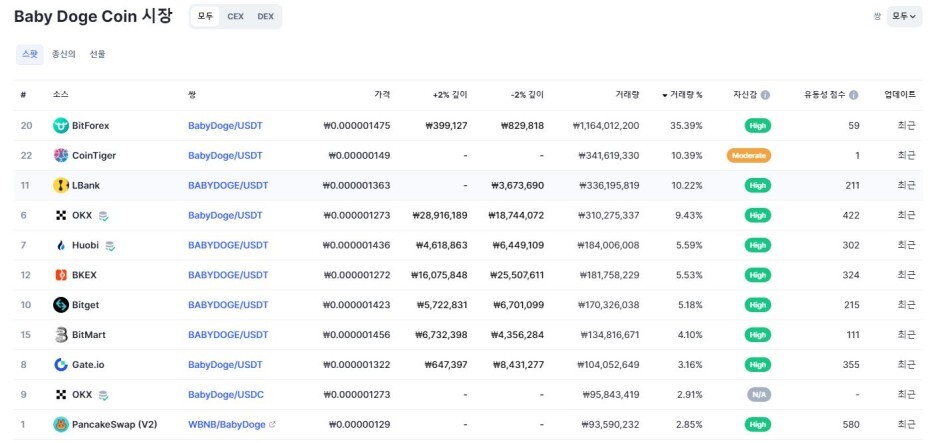Open BabyDoge/USDC pair link
Viewport: 936px width, 443px height.
(x=226, y=395)
